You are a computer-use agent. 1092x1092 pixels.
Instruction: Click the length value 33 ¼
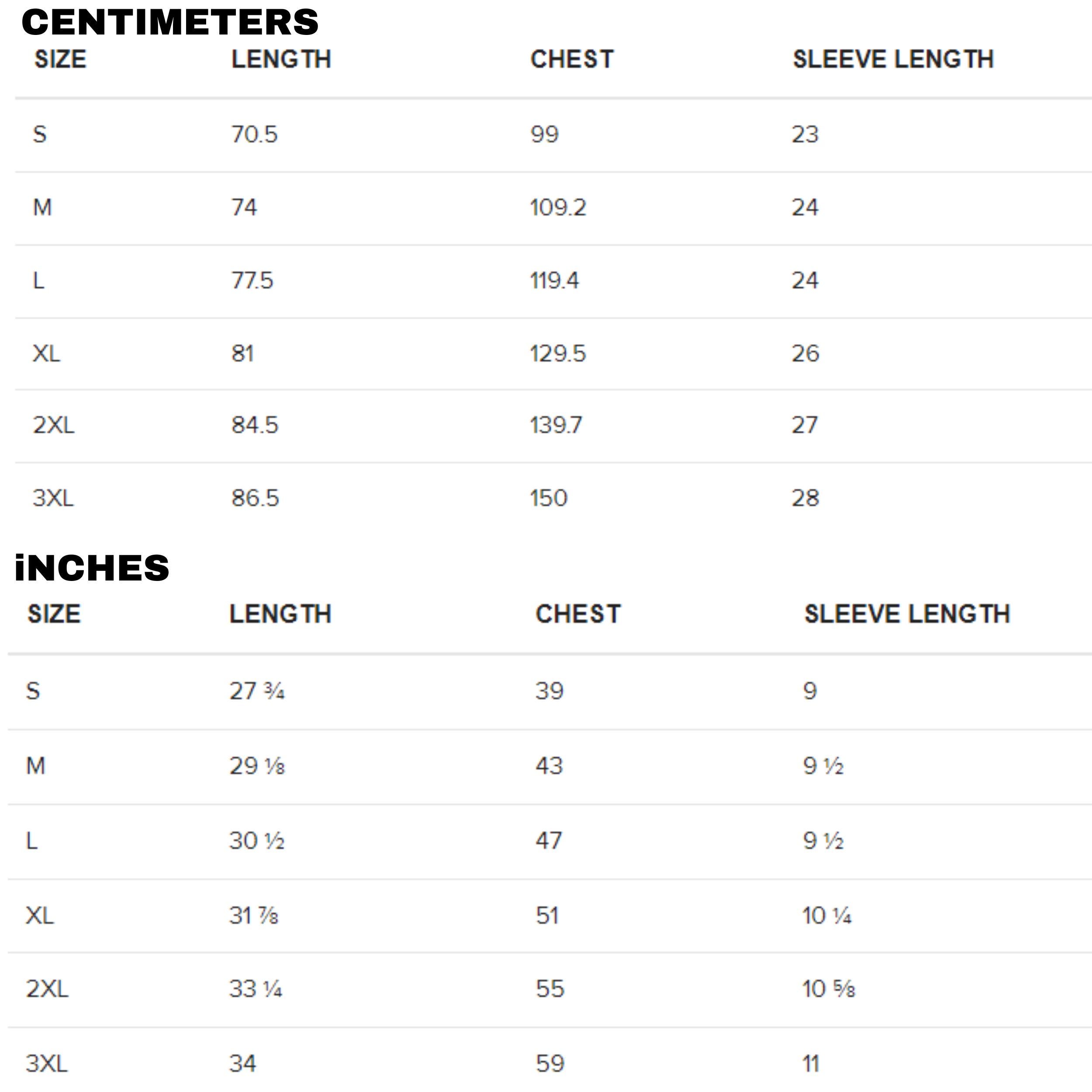256,988
